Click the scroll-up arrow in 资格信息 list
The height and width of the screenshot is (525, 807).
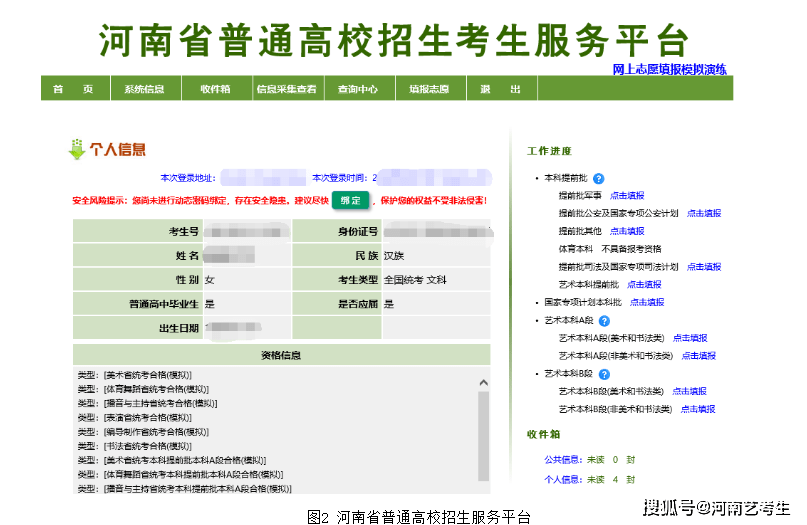click(x=483, y=382)
